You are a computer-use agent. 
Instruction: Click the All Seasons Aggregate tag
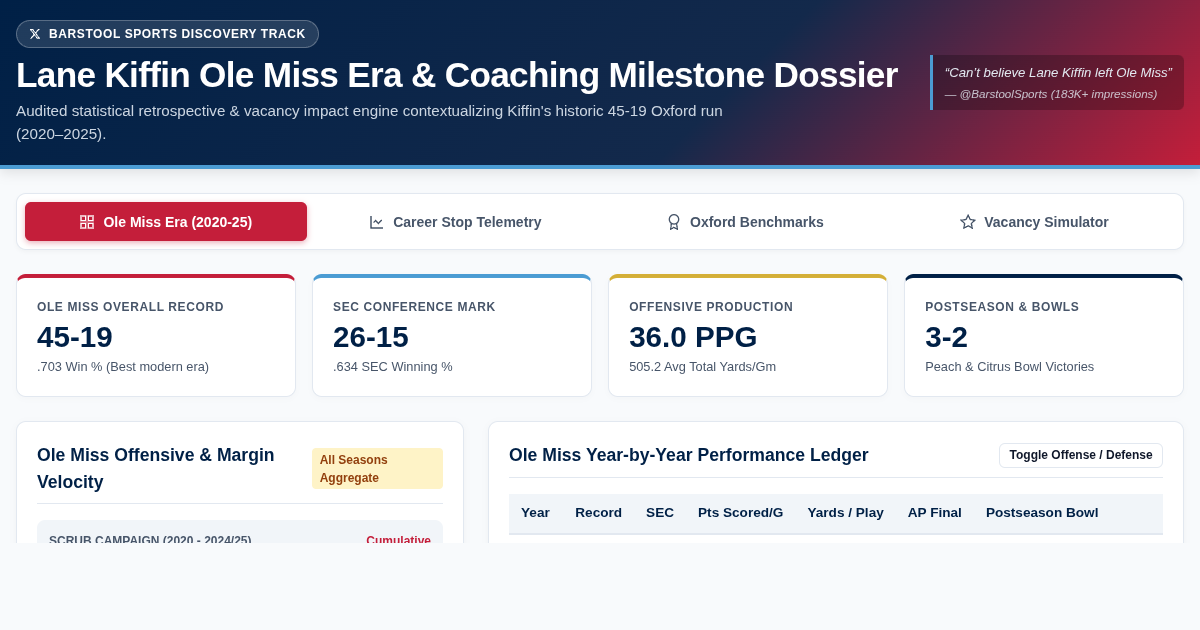377,469
